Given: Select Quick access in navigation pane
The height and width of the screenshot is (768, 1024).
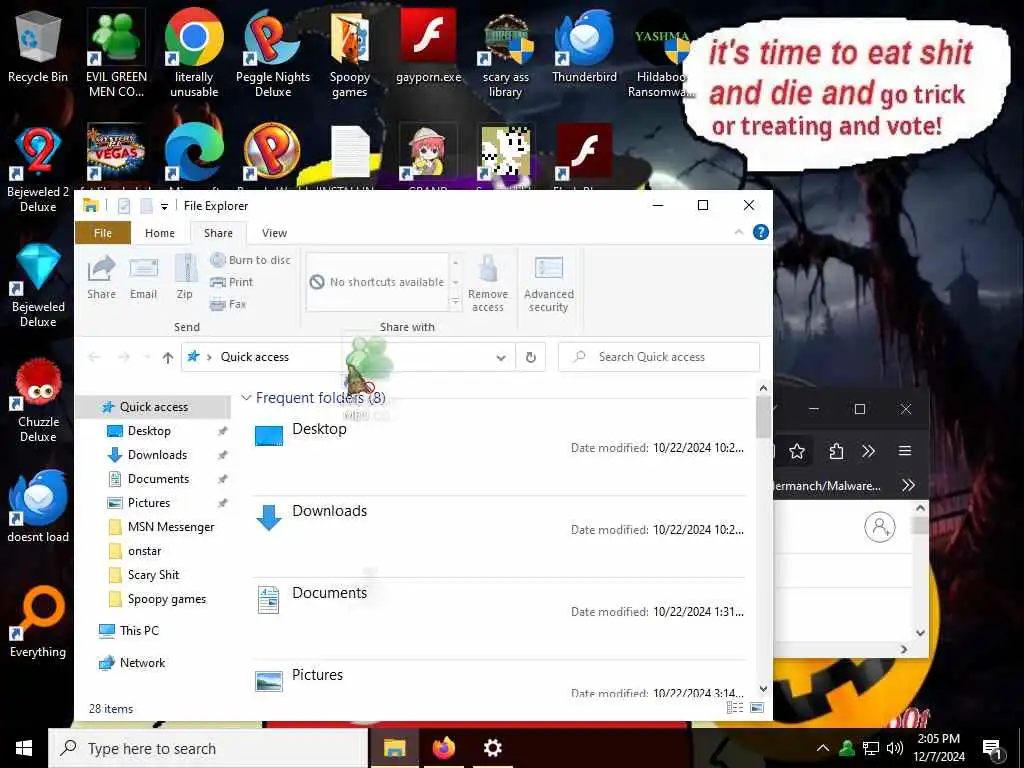Looking at the screenshot, I should (153, 407).
